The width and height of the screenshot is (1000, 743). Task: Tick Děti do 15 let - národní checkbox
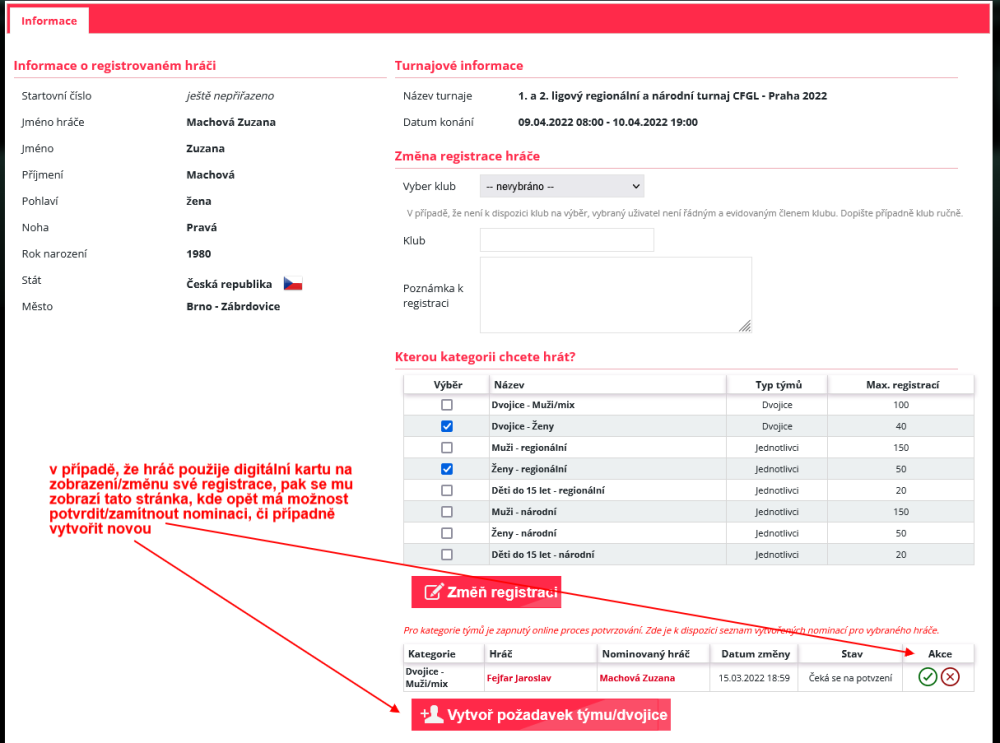[x=446, y=555]
